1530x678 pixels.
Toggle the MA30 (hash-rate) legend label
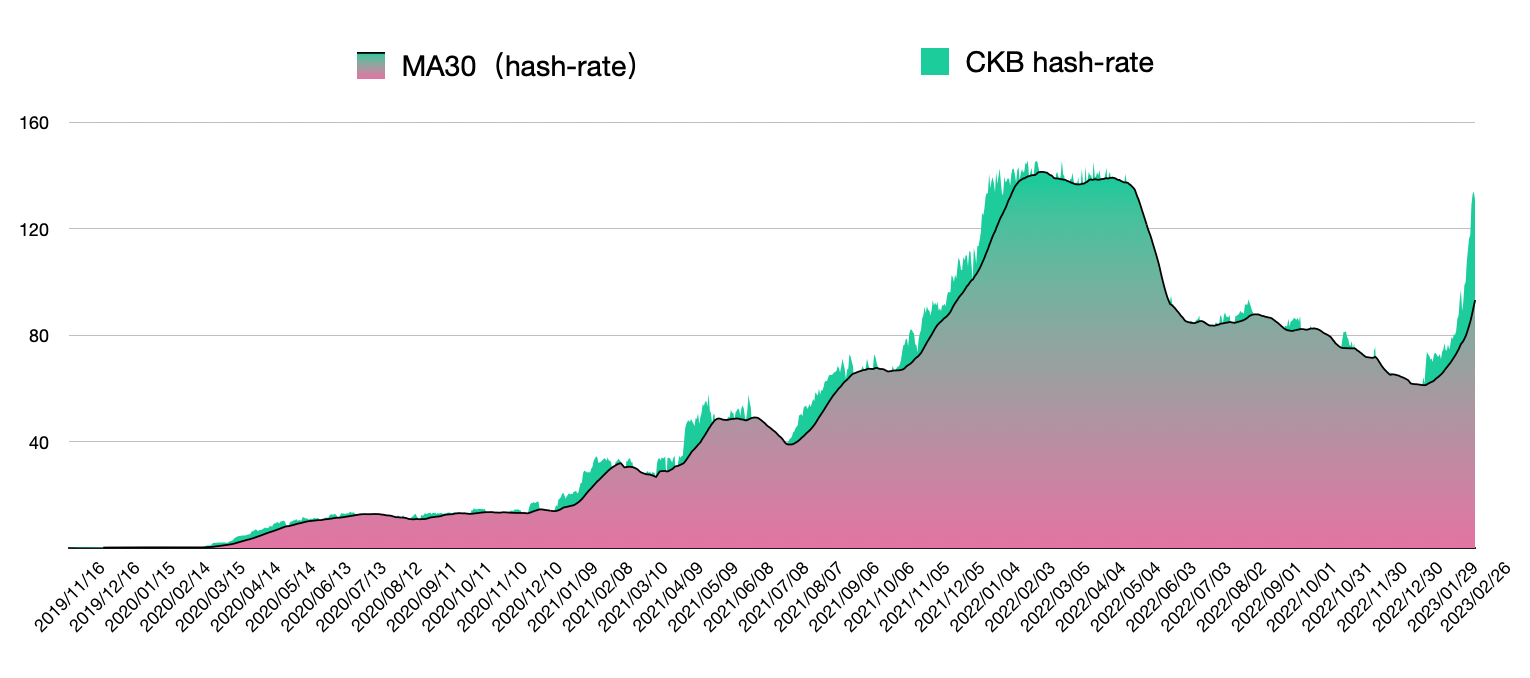518,66
